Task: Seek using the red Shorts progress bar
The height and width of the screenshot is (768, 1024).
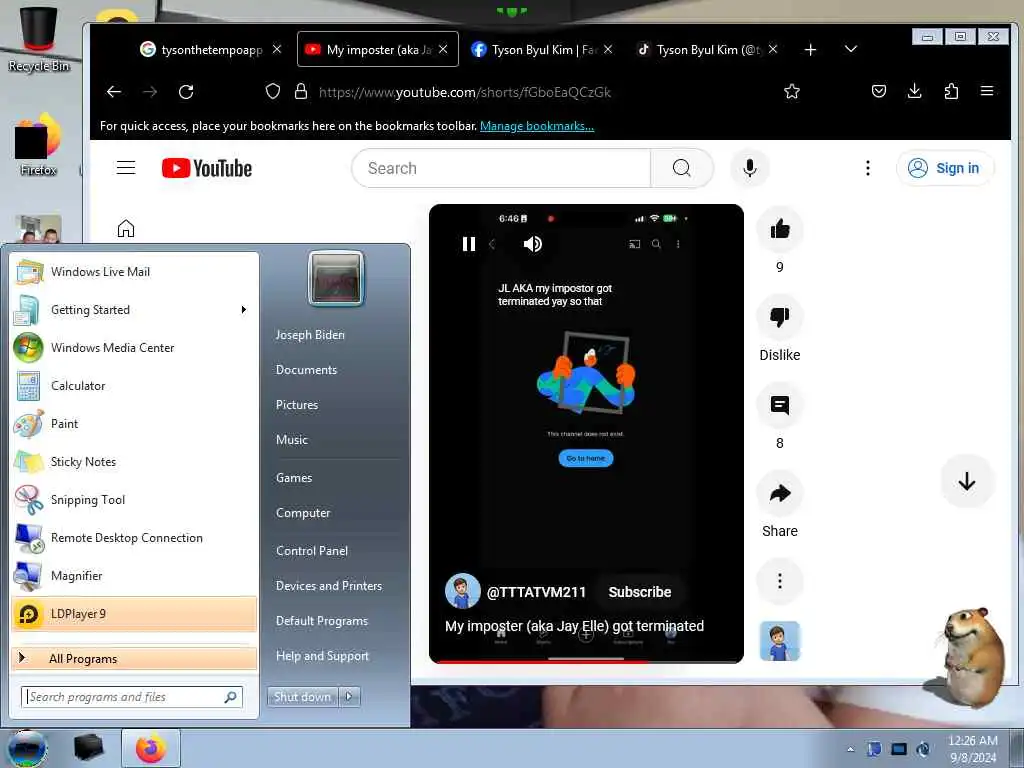Action: point(586,662)
